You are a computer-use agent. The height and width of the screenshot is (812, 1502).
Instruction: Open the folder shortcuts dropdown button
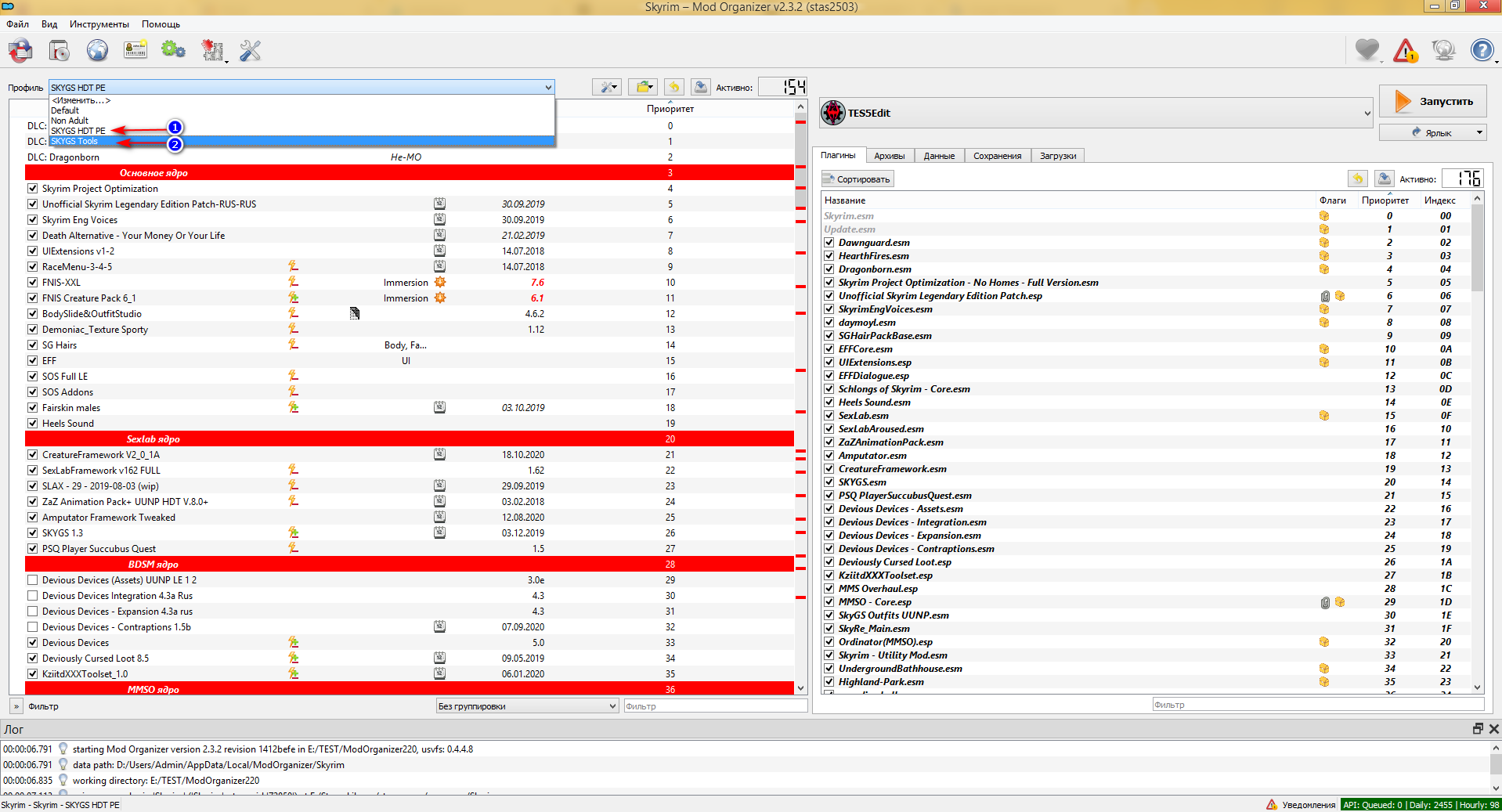coord(643,87)
